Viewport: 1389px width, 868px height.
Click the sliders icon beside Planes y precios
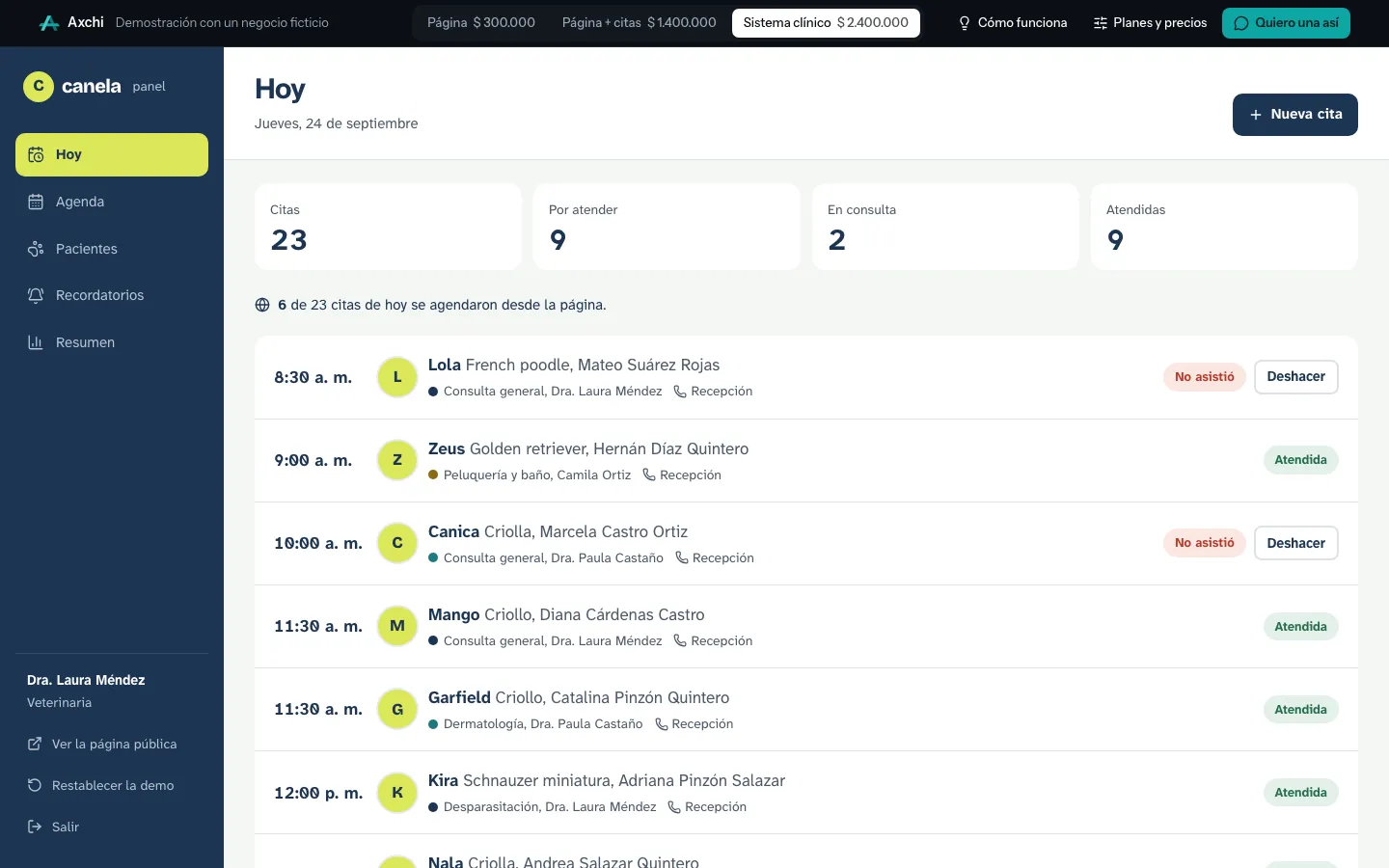pyautogui.click(x=1101, y=23)
